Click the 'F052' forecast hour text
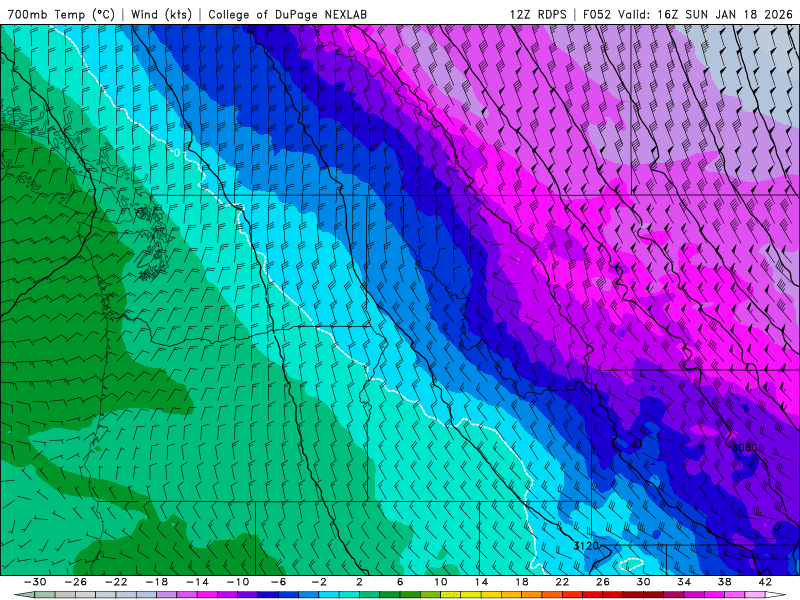 coord(596,14)
